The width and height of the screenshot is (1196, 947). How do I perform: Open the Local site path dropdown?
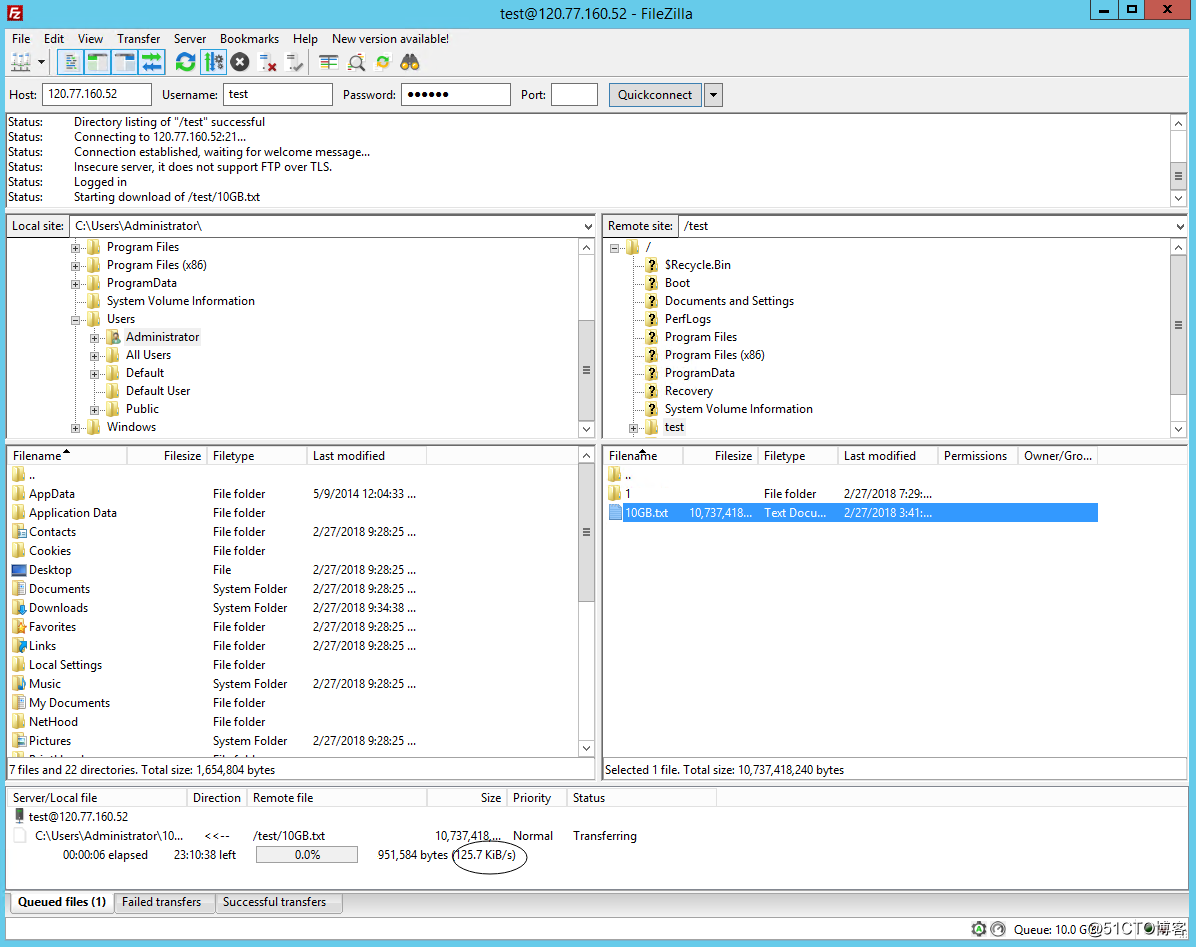click(x=588, y=226)
